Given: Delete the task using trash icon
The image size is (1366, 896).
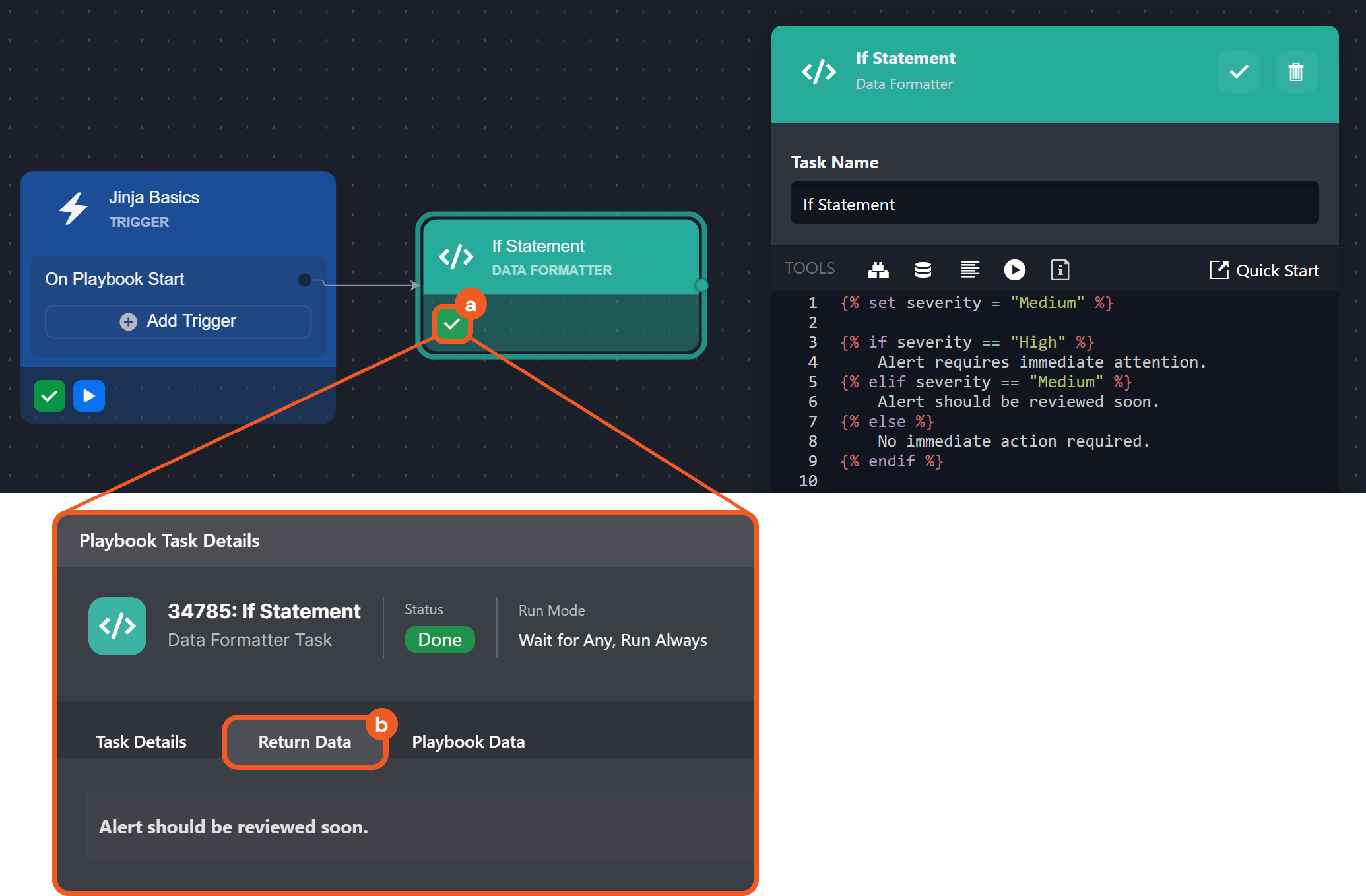Looking at the screenshot, I should coord(1295,72).
